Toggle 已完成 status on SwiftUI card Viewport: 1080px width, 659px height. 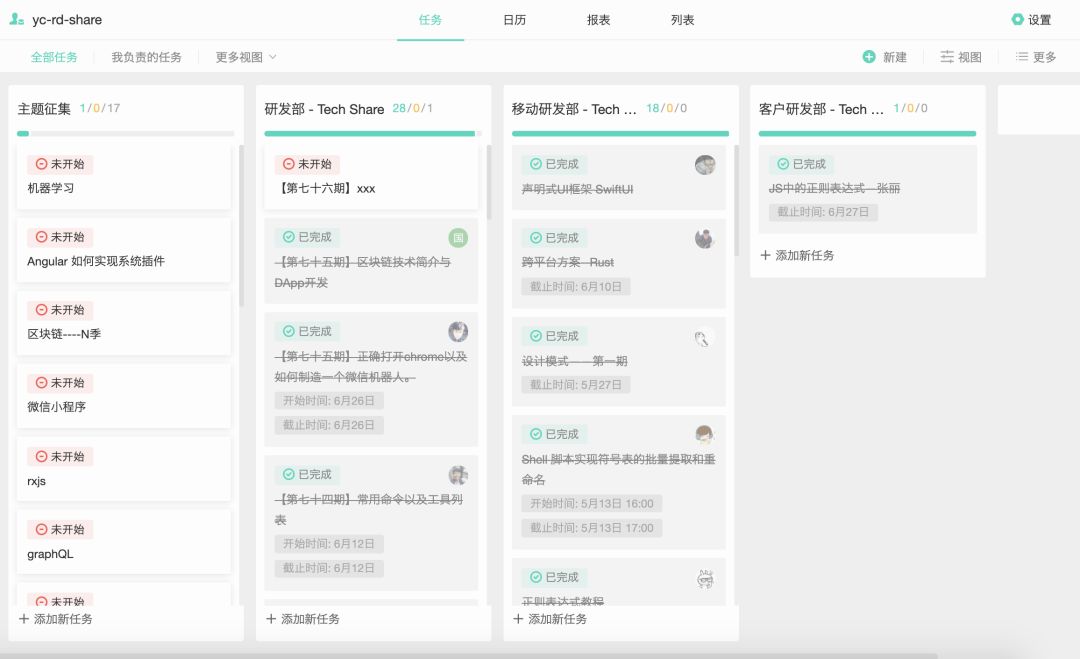coord(554,164)
